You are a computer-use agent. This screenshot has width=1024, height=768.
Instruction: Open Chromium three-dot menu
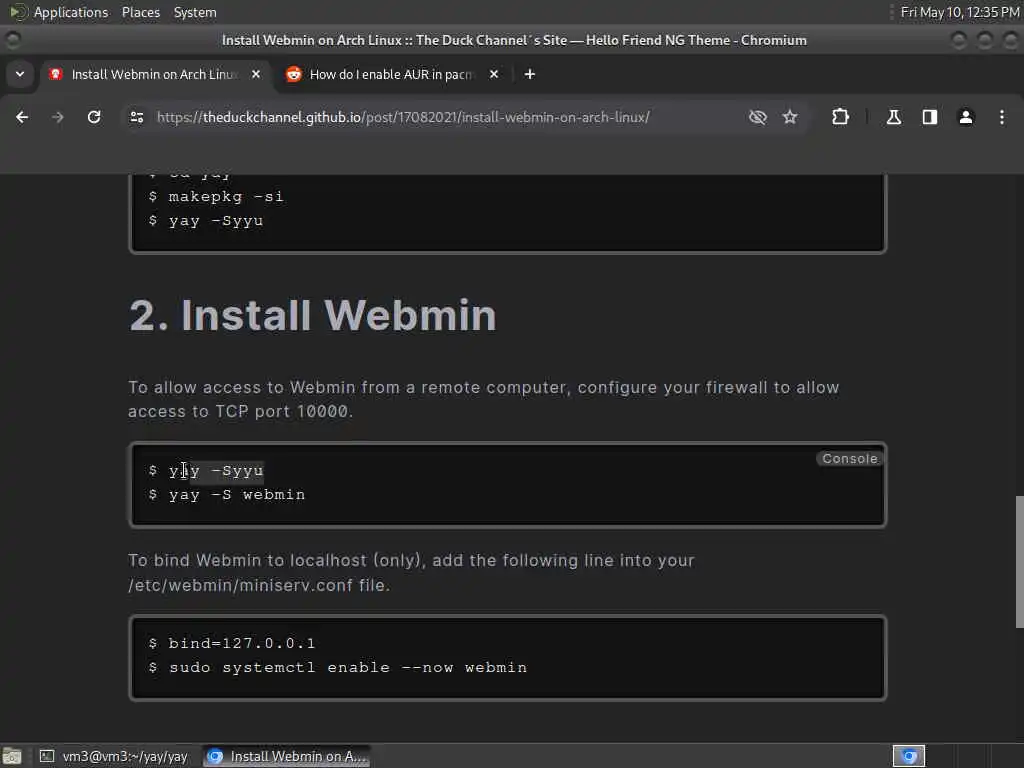point(1002,117)
